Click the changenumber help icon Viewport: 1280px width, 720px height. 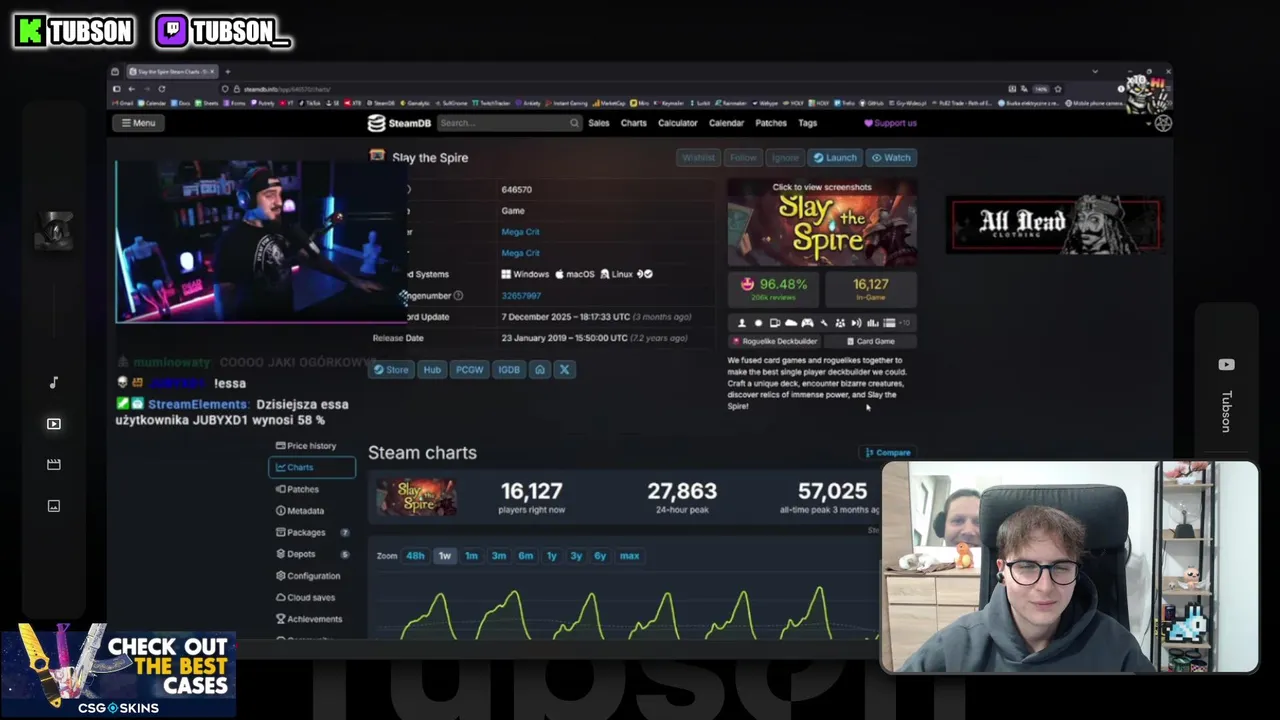(458, 296)
